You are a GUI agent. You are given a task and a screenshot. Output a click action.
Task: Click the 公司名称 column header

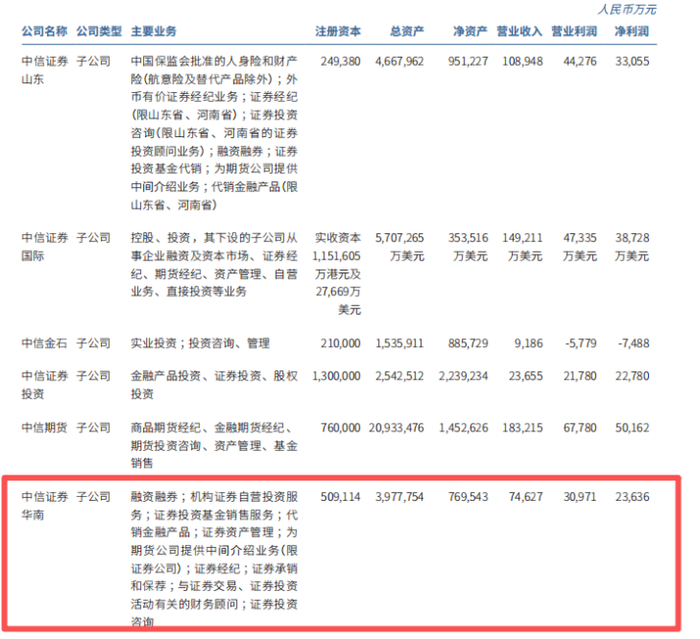(44, 31)
